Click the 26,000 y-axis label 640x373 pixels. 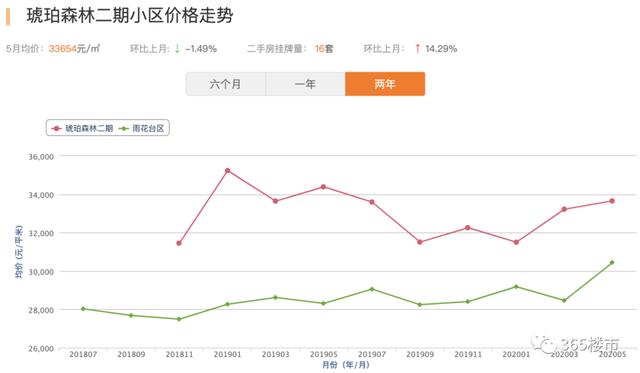41,349
